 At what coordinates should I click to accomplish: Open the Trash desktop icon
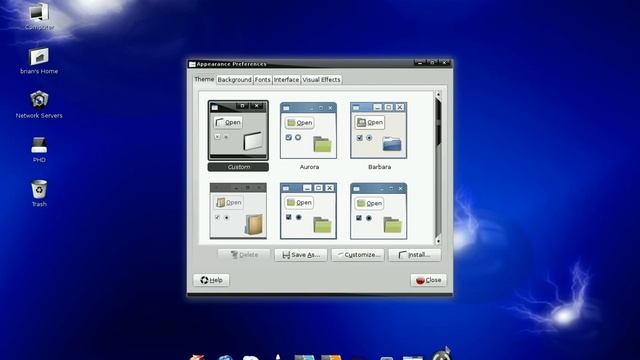point(39,189)
